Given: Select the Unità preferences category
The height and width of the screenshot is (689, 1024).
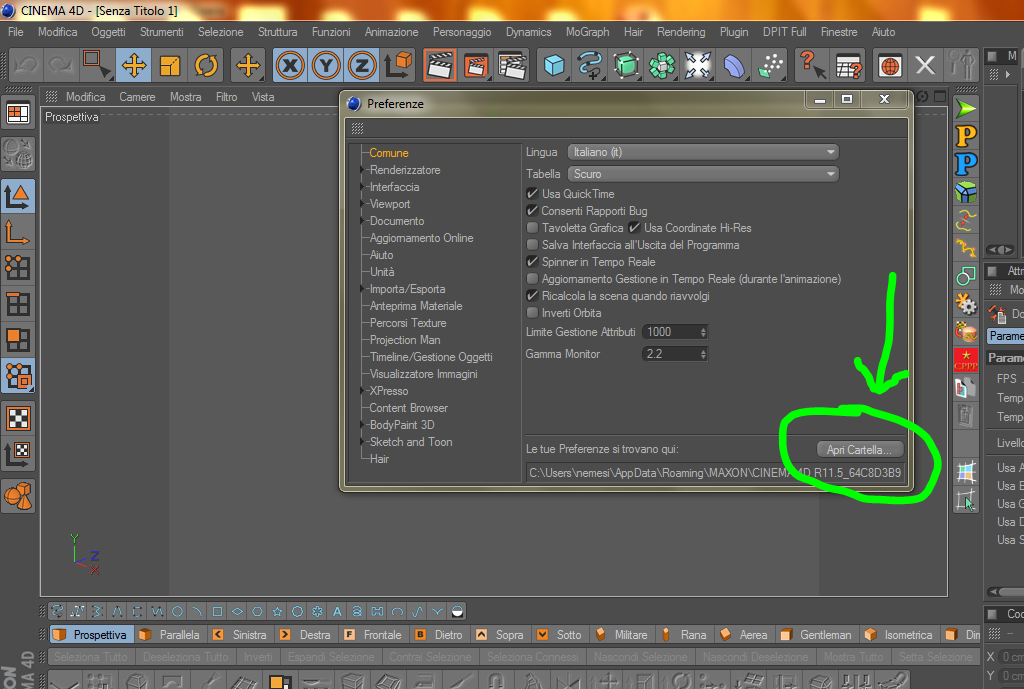Looking at the screenshot, I should tap(382, 272).
